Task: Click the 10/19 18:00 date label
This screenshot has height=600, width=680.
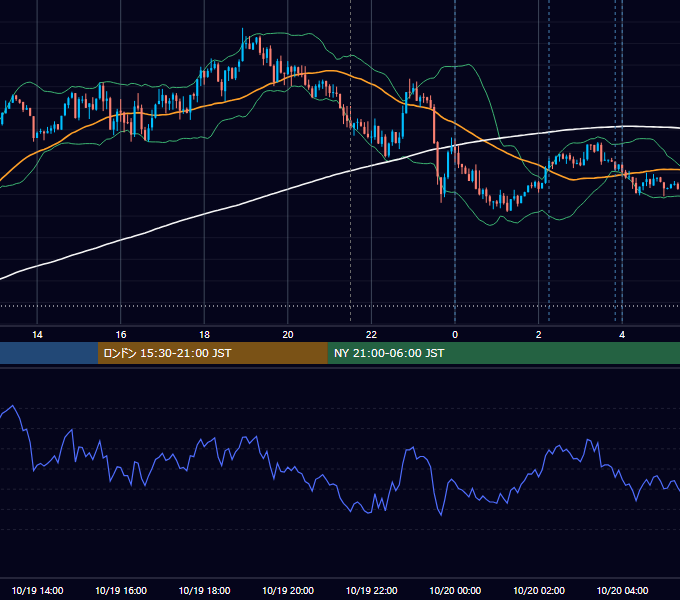Action: coord(204,590)
